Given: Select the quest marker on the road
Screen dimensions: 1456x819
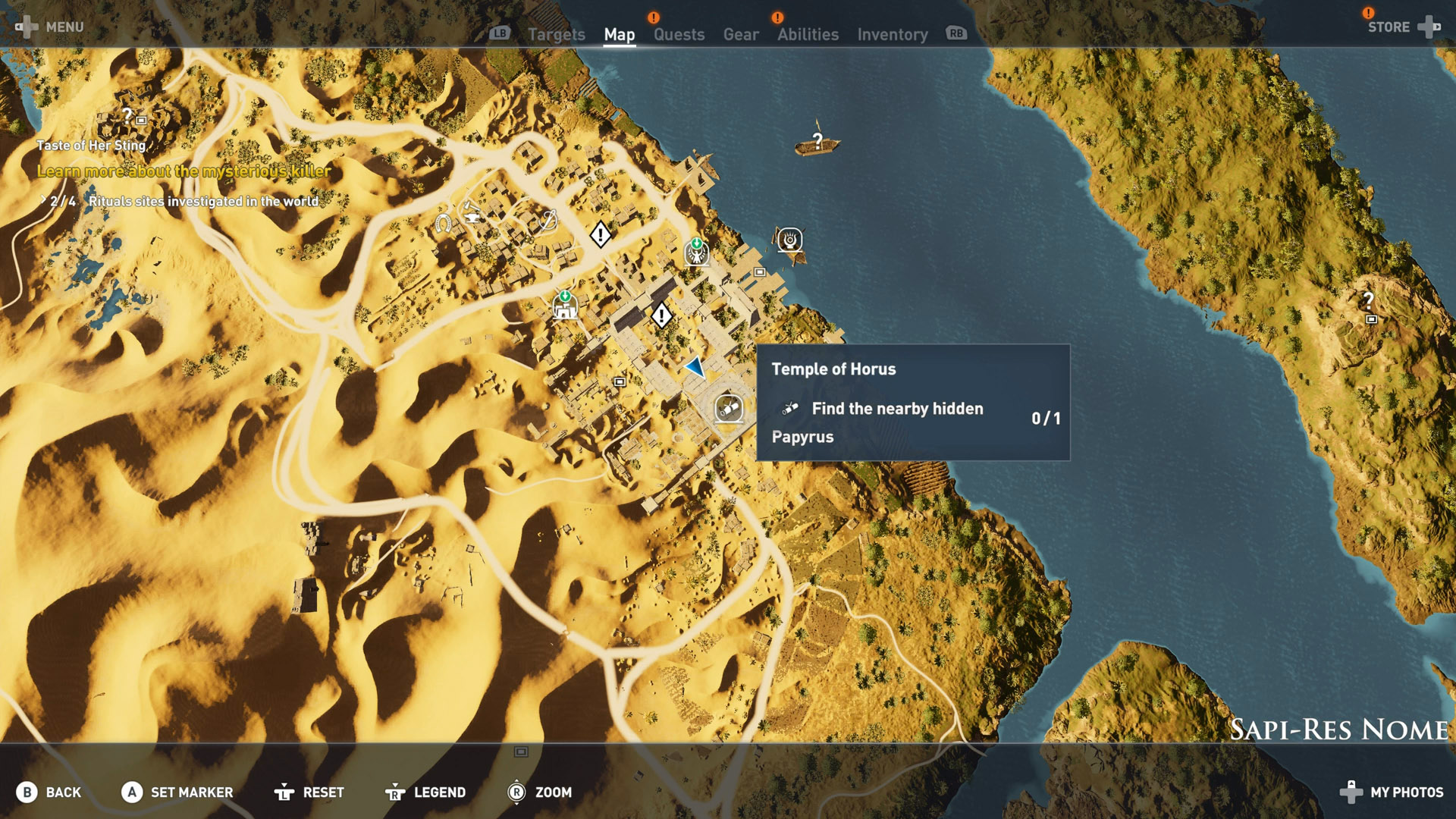Looking at the screenshot, I should (601, 234).
